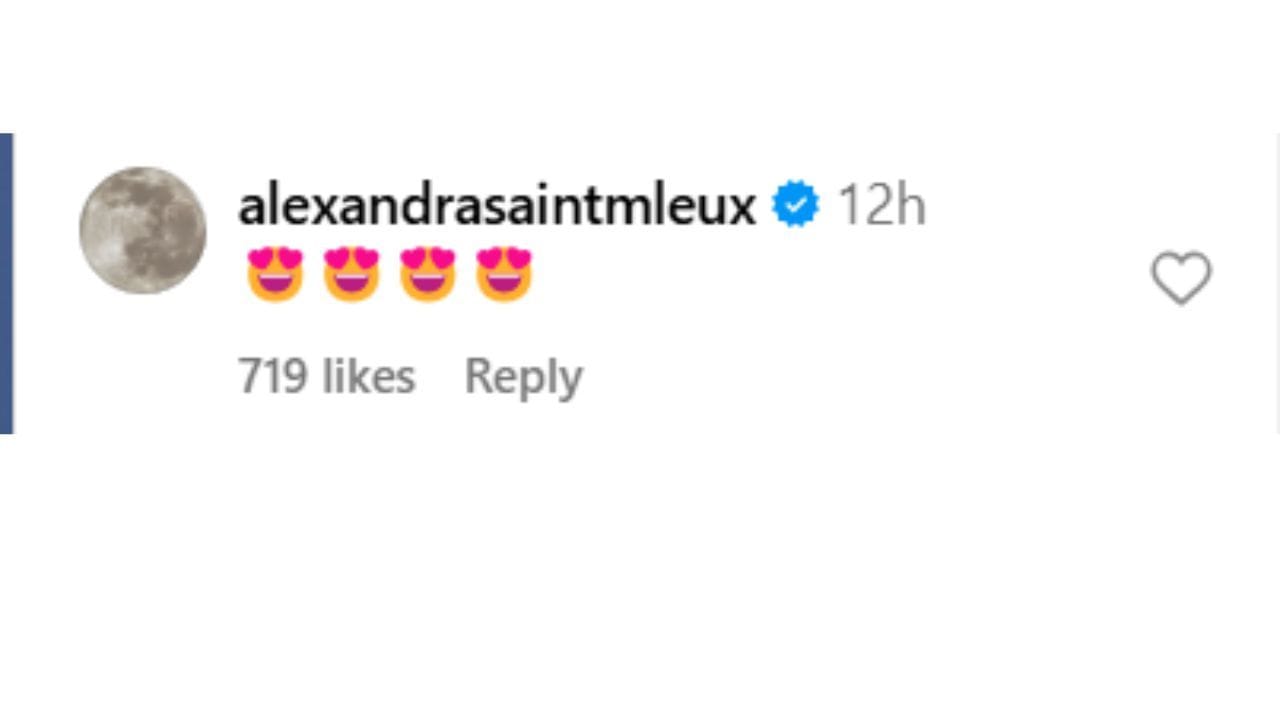Image resolution: width=1280 pixels, height=720 pixels.
Task: Click Reply to respond to the comment
Action: pyautogui.click(x=523, y=376)
